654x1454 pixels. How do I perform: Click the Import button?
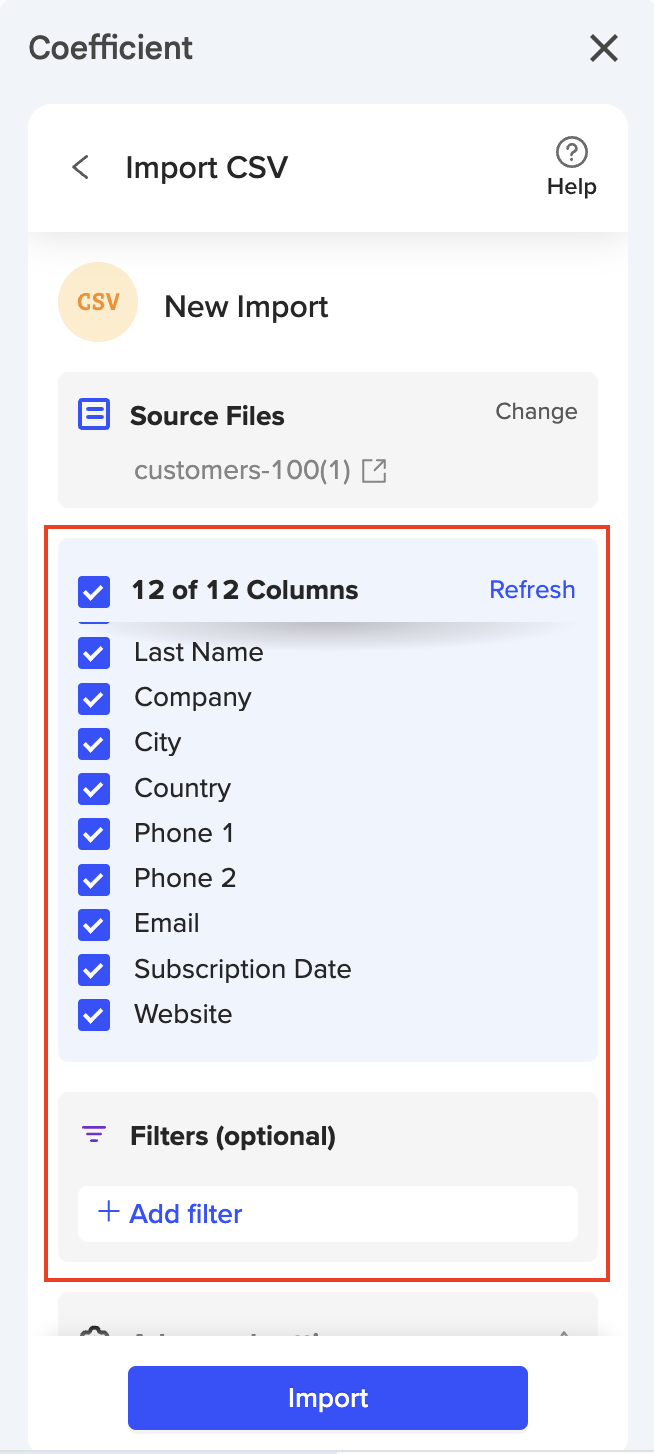pyautogui.click(x=327, y=1397)
